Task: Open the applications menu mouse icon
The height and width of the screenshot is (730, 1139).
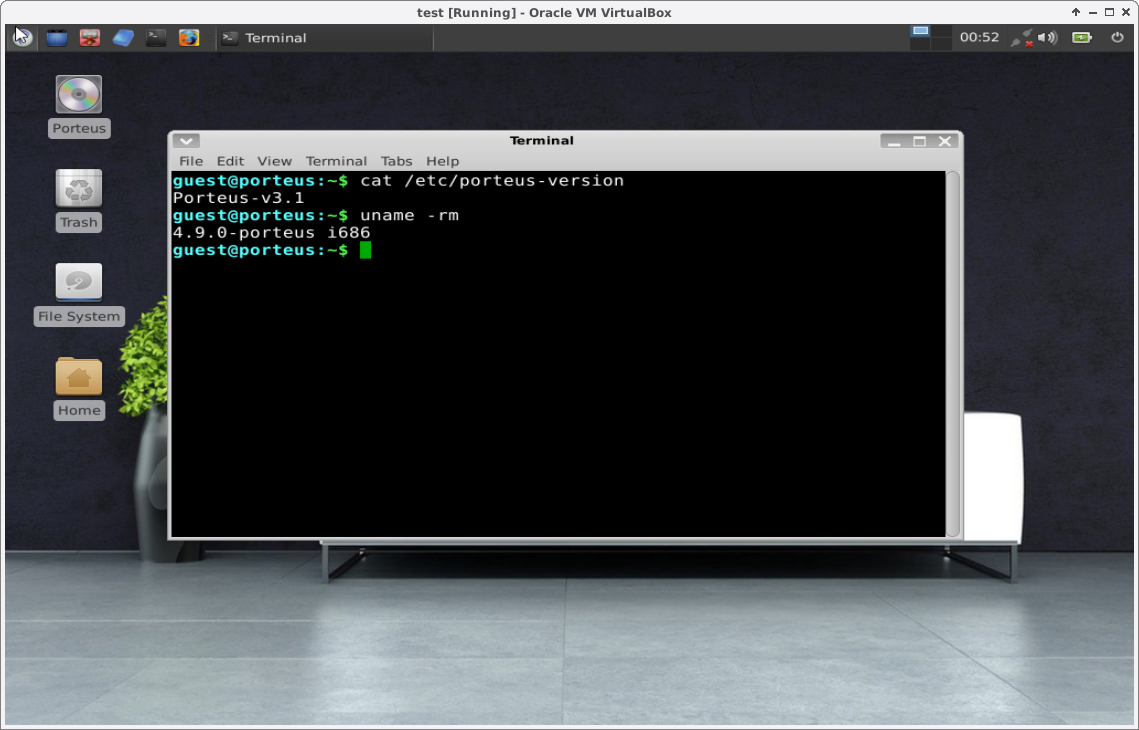Action: click(x=22, y=37)
